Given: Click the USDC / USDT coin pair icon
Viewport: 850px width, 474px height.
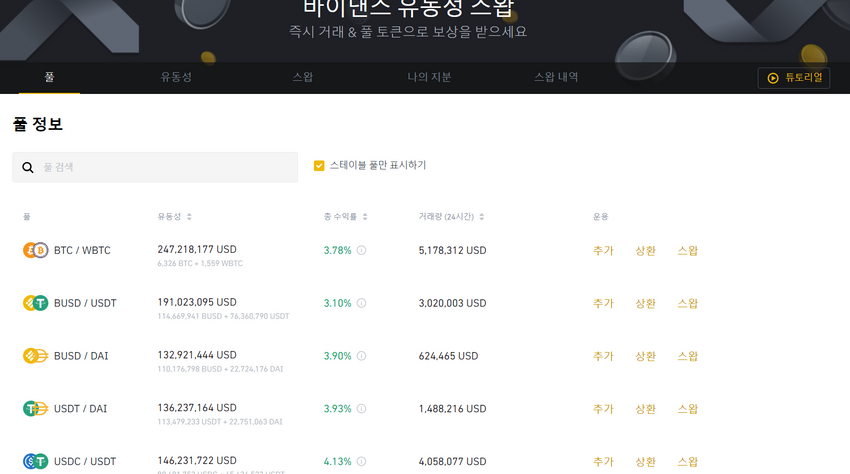Looking at the screenshot, I should tap(35, 462).
